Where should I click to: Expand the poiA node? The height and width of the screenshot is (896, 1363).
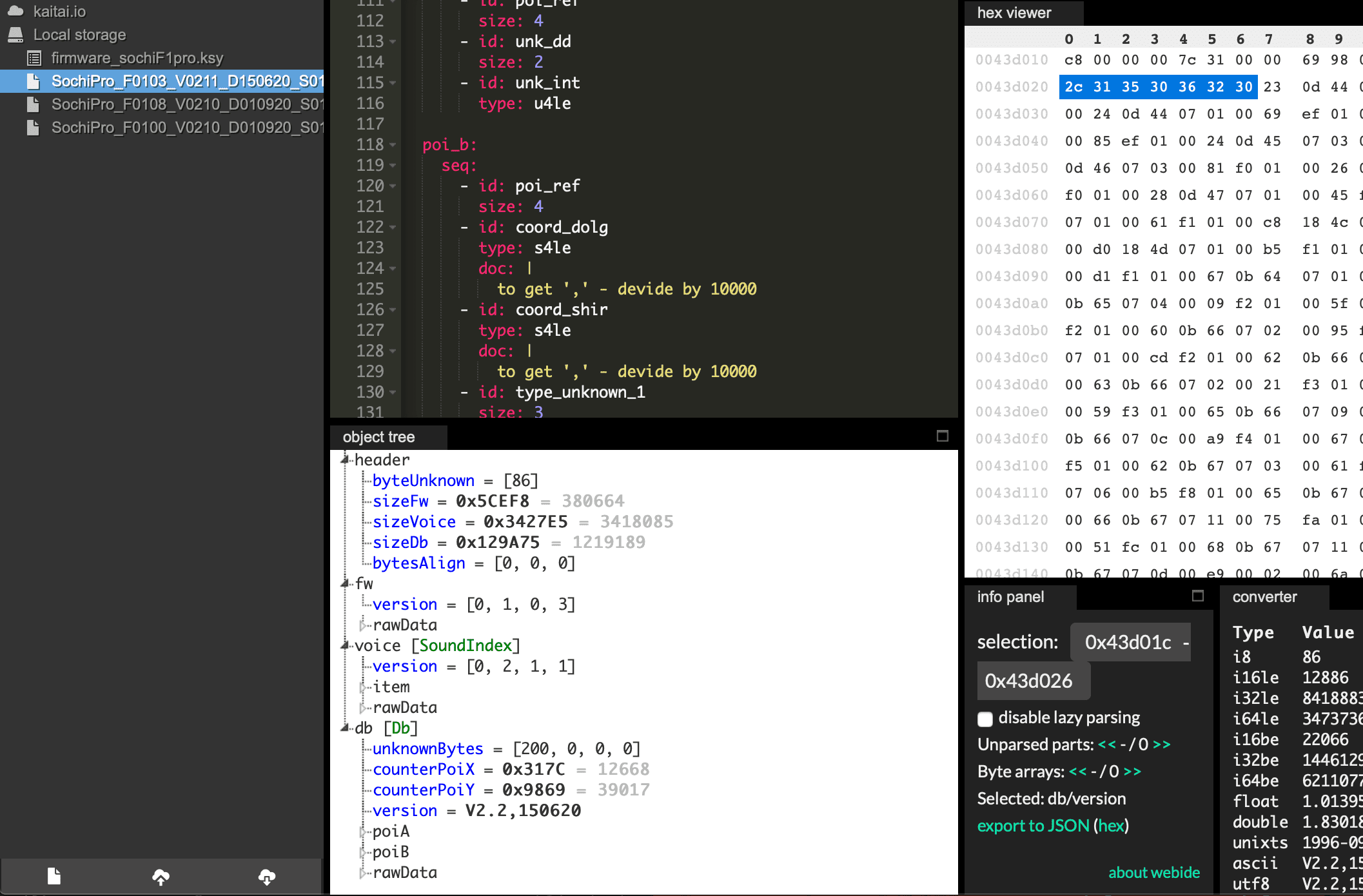362,832
